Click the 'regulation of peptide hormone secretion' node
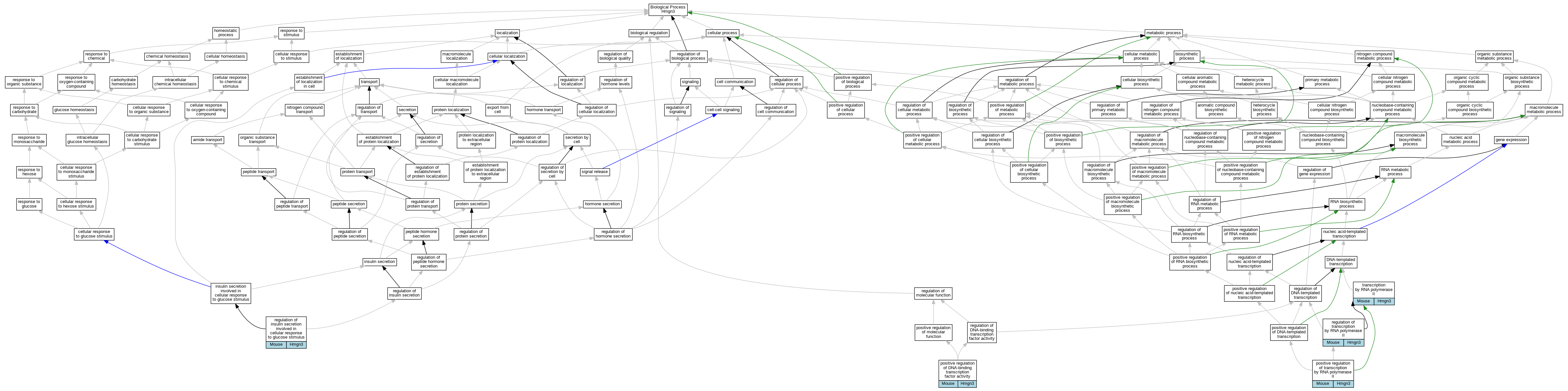This screenshot has width=1568, height=391. click(x=428, y=262)
